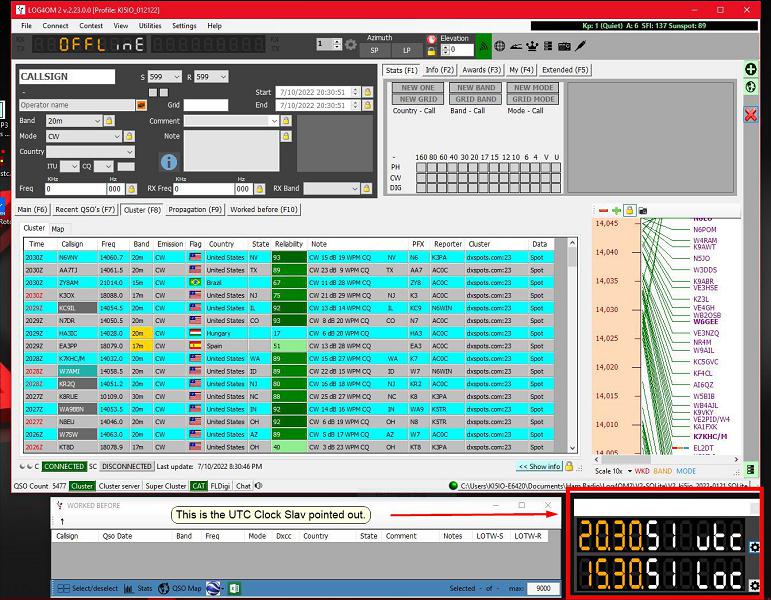The width and height of the screenshot is (771, 600).
Task: Expand the Country dropdown
Action: (x=130, y=151)
